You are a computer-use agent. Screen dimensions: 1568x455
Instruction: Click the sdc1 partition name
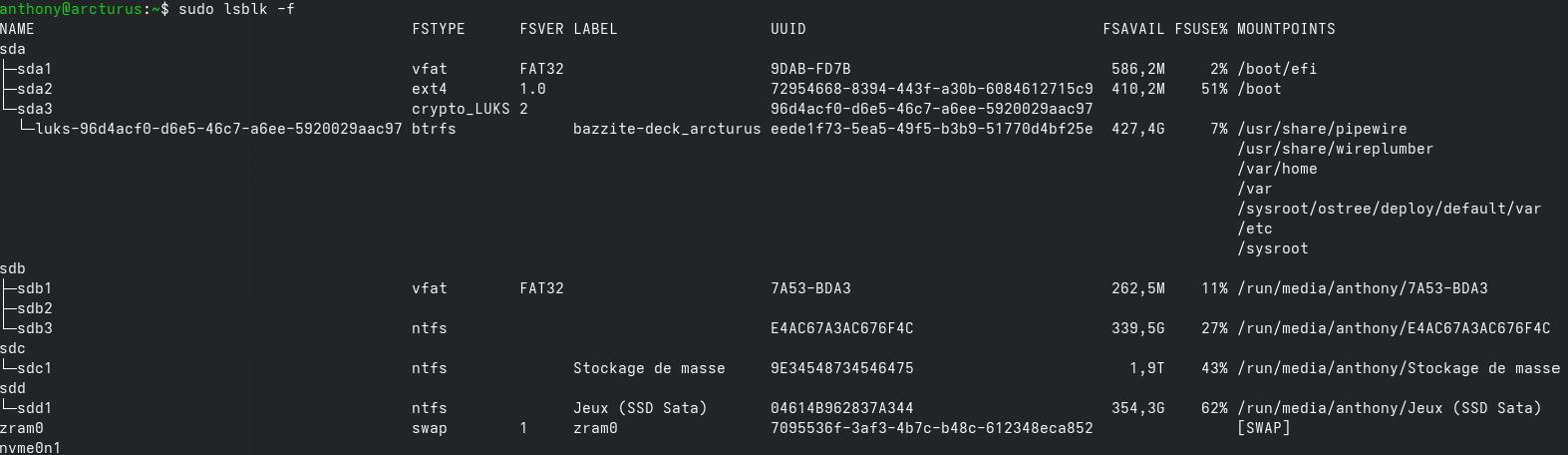[x=34, y=368]
